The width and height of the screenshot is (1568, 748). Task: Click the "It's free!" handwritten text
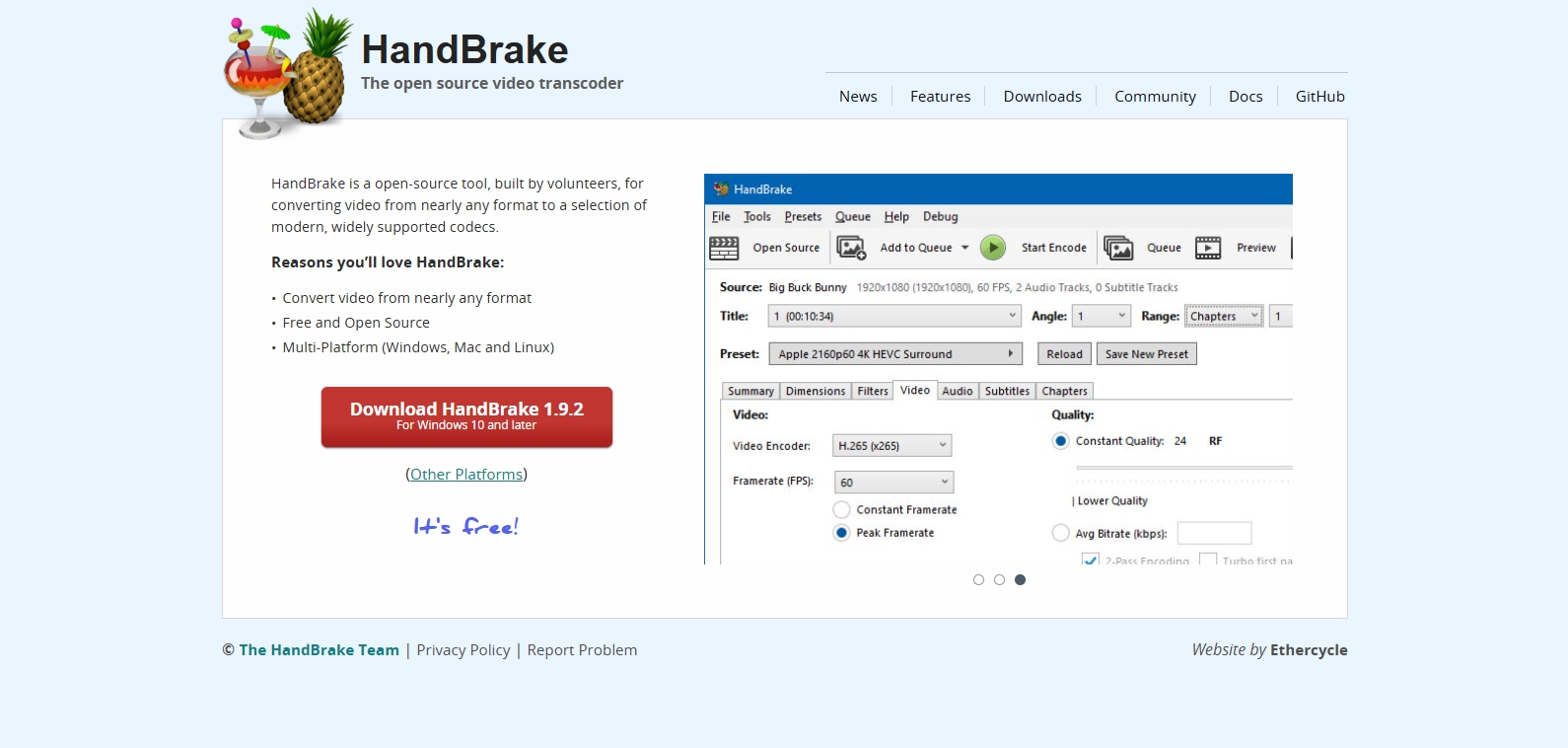pyautogui.click(x=466, y=526)
